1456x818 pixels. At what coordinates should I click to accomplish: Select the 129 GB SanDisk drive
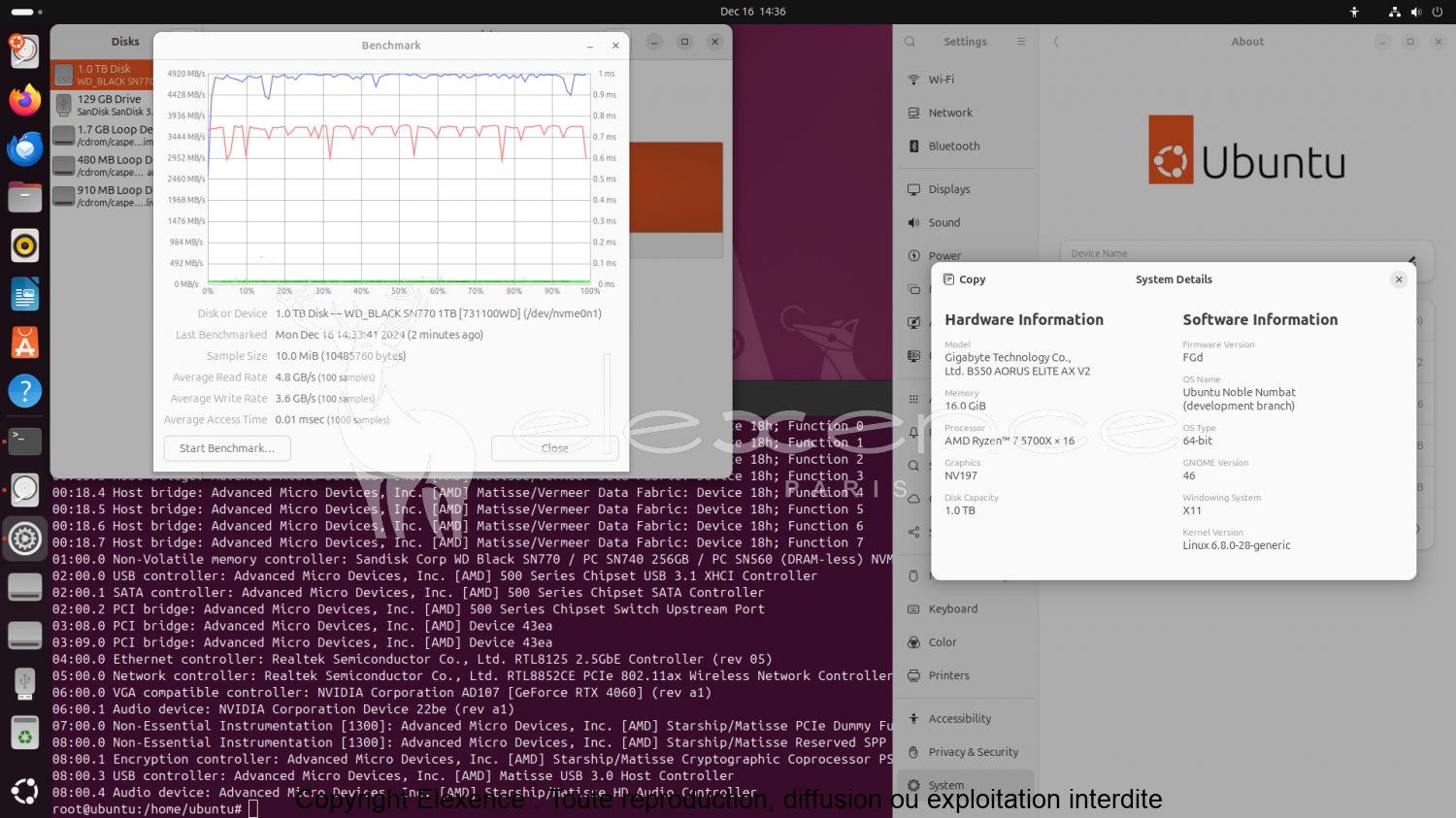click(x=102, y=105)
